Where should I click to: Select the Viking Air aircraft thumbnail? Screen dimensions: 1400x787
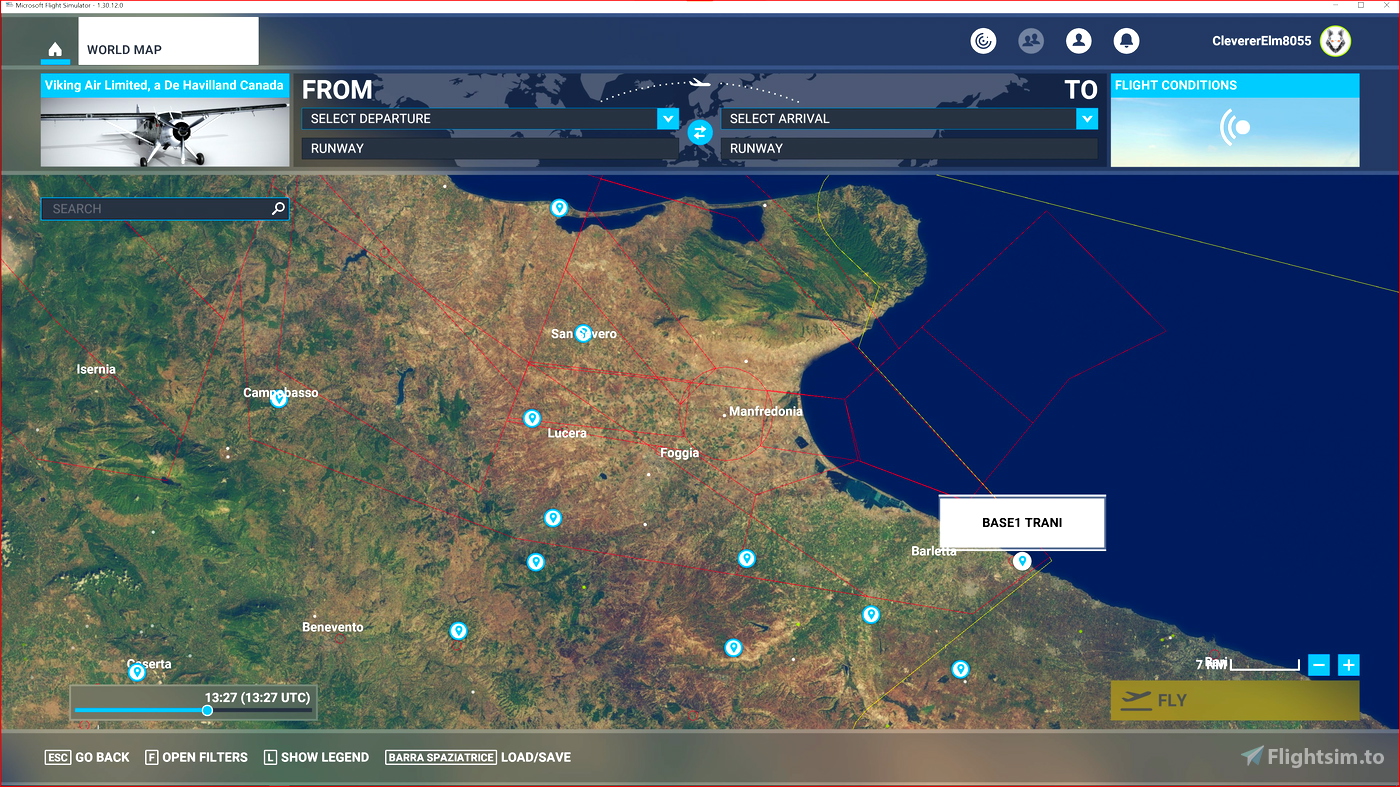coord(165,120)
